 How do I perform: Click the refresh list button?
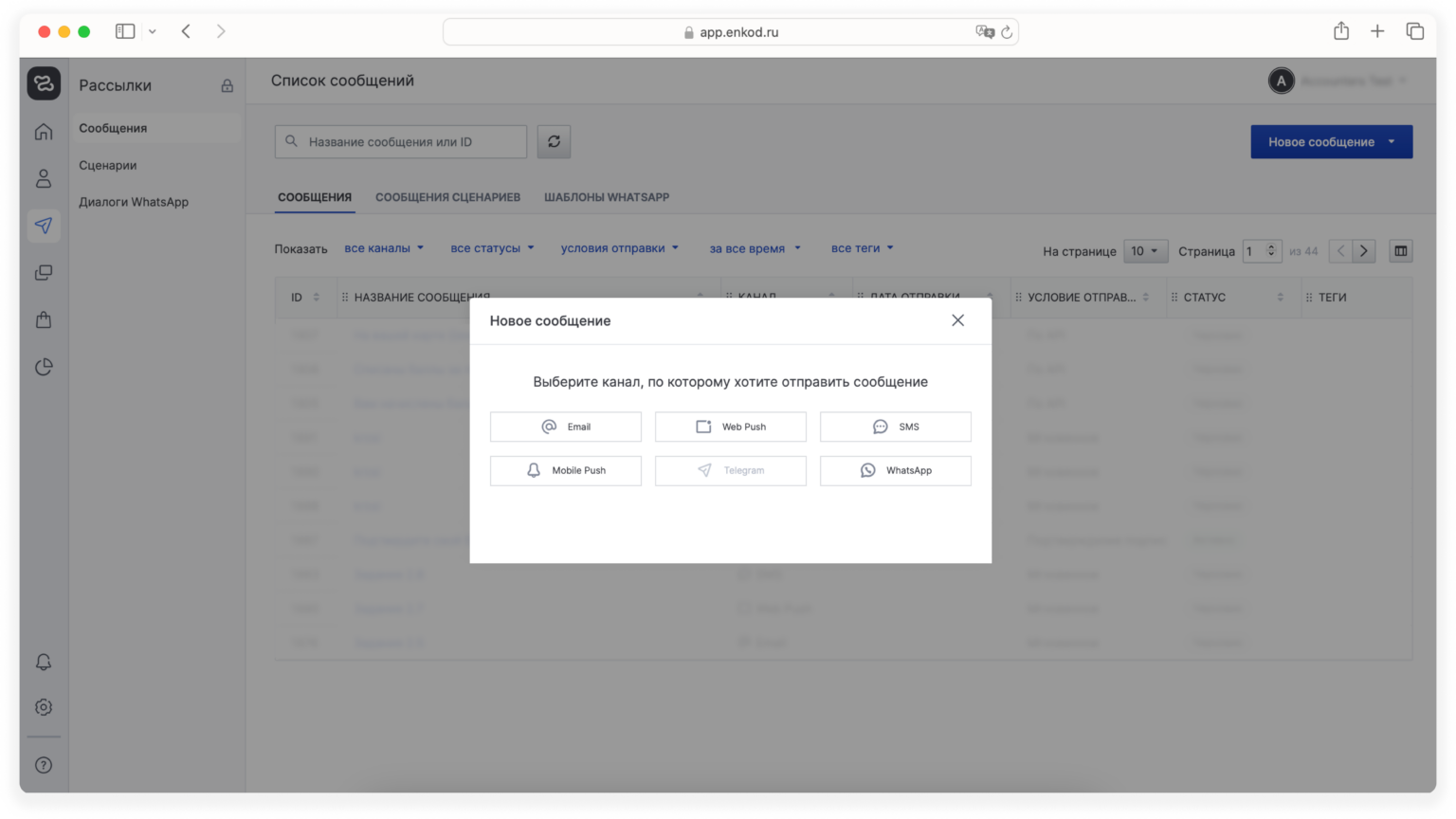click(554, 142)
